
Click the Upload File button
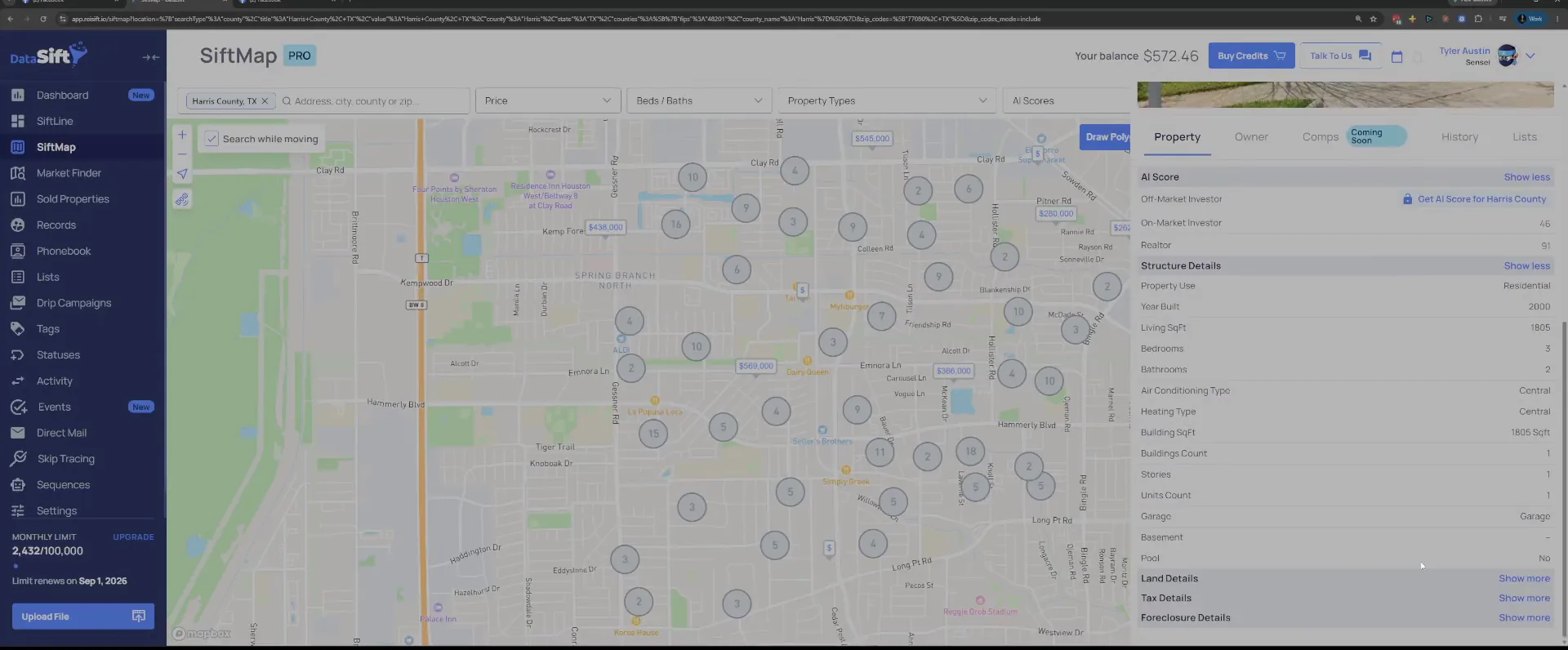click(x=82, y=617)
